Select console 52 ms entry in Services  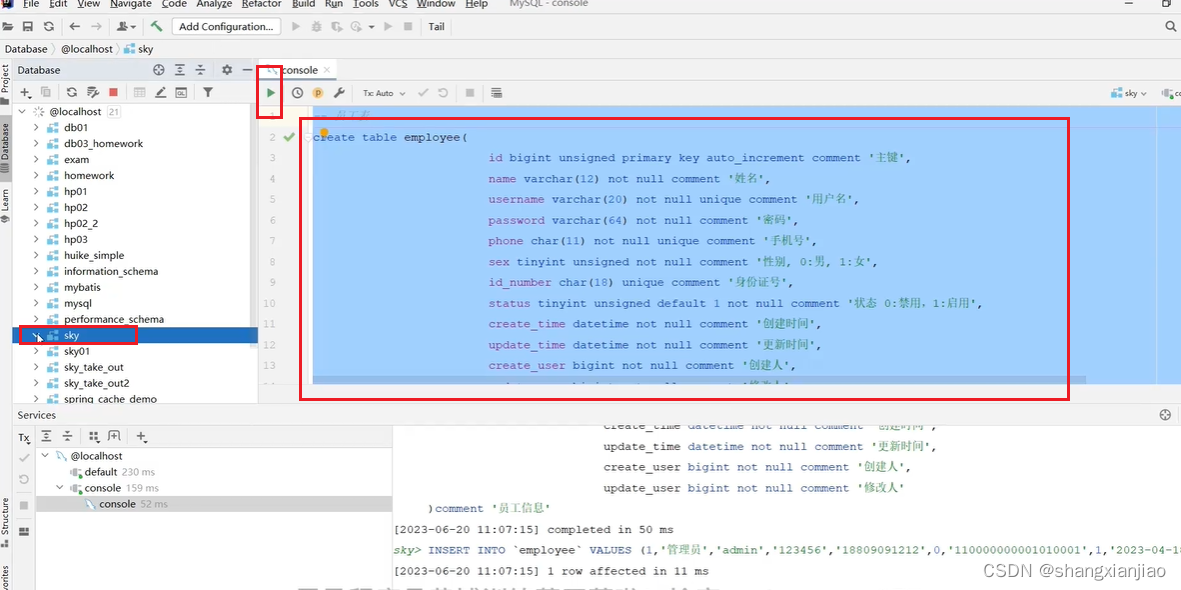(x=215, y=504)
